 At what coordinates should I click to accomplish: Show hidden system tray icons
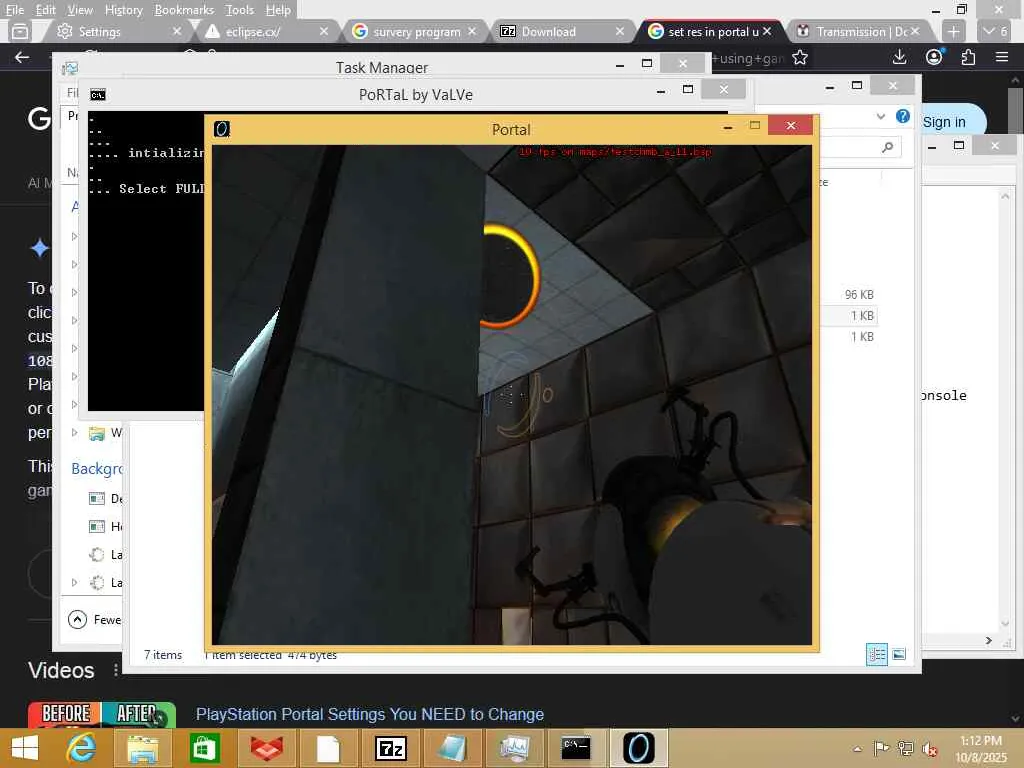click(x=857, y=748)
